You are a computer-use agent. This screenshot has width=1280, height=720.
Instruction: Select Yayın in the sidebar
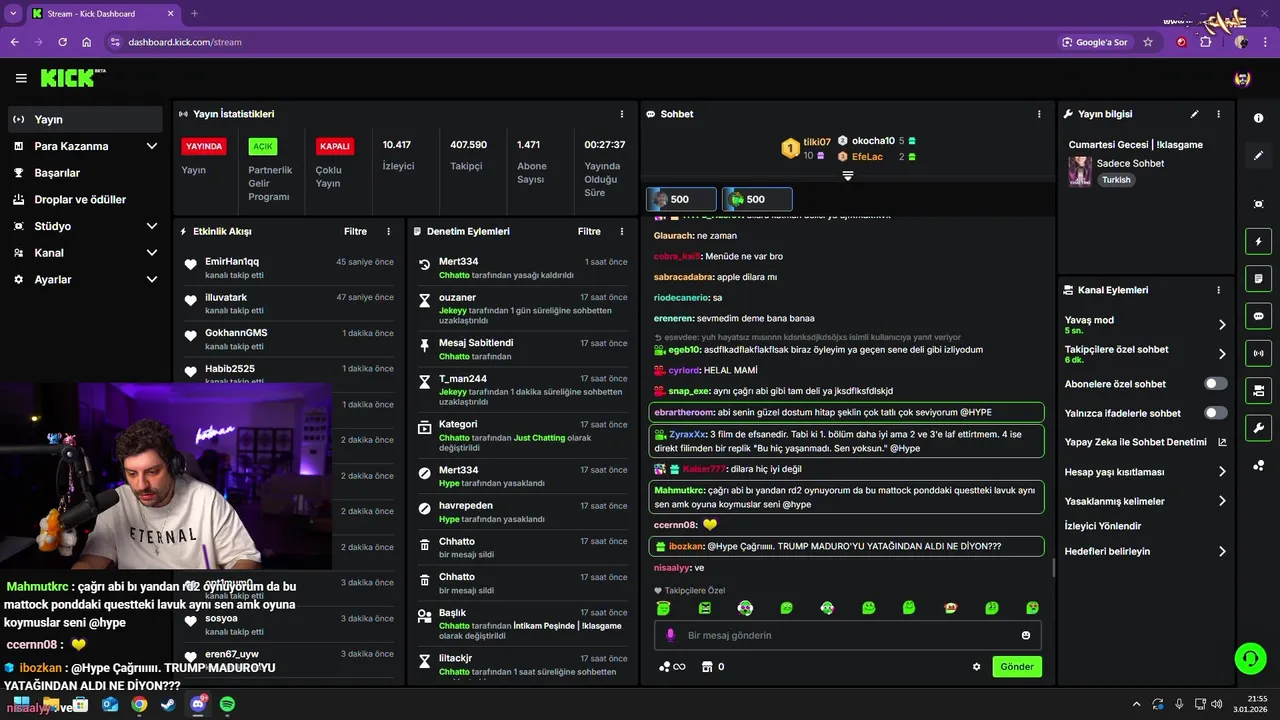click(85, 119)
